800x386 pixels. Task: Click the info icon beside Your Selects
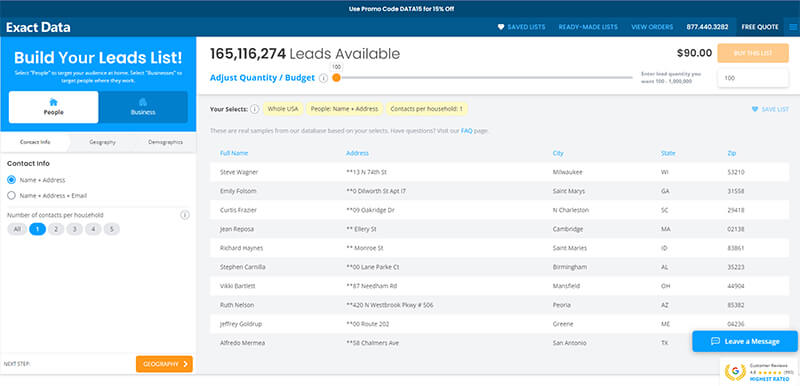coord(255,109)
